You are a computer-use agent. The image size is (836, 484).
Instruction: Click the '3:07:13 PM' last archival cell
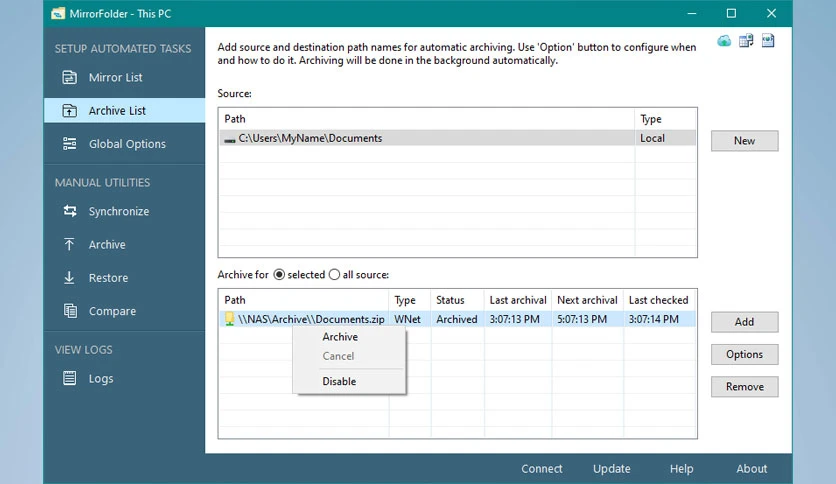[x=515, y=319]
